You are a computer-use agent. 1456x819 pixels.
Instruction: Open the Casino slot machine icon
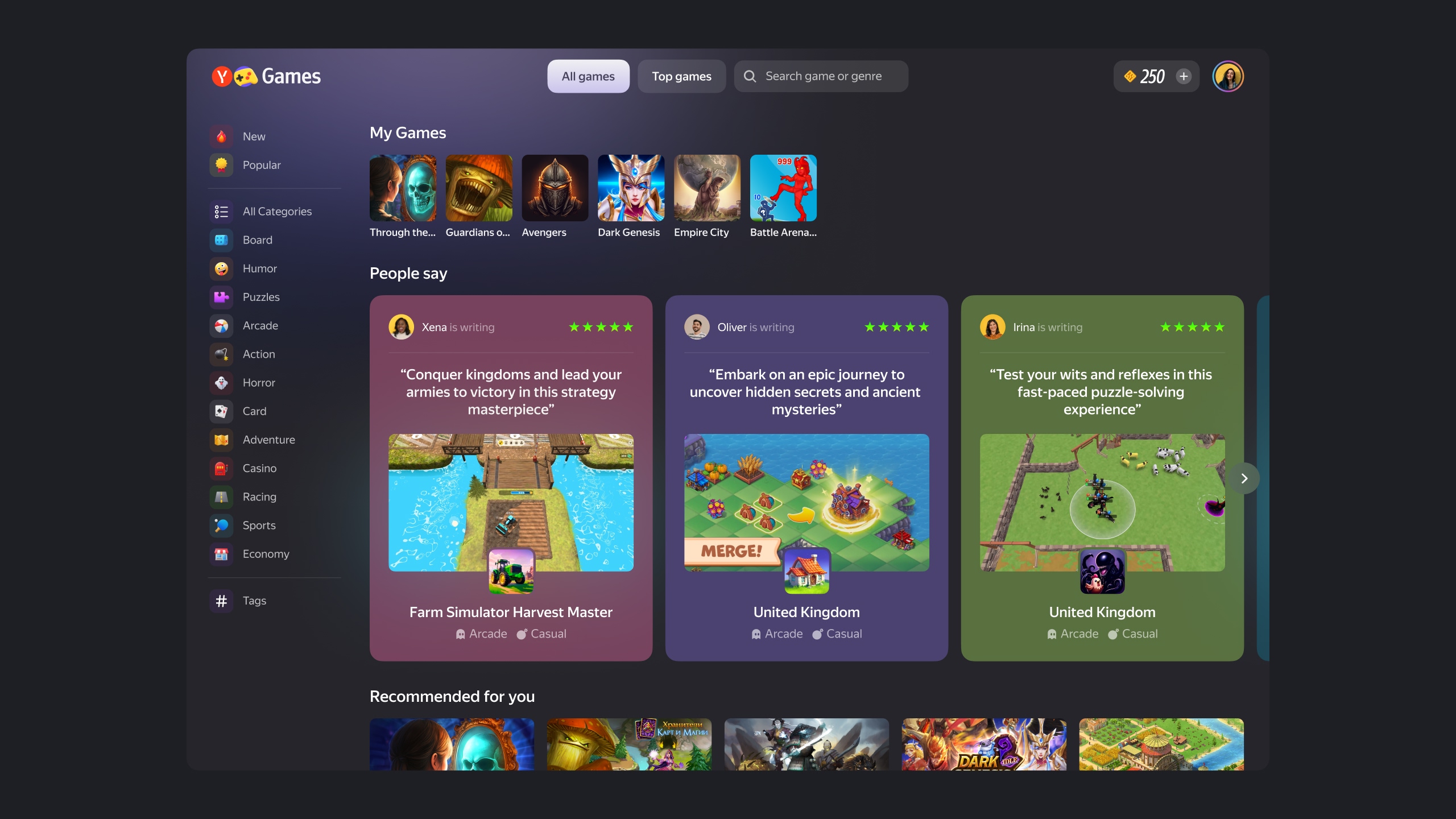pos(221,468)
